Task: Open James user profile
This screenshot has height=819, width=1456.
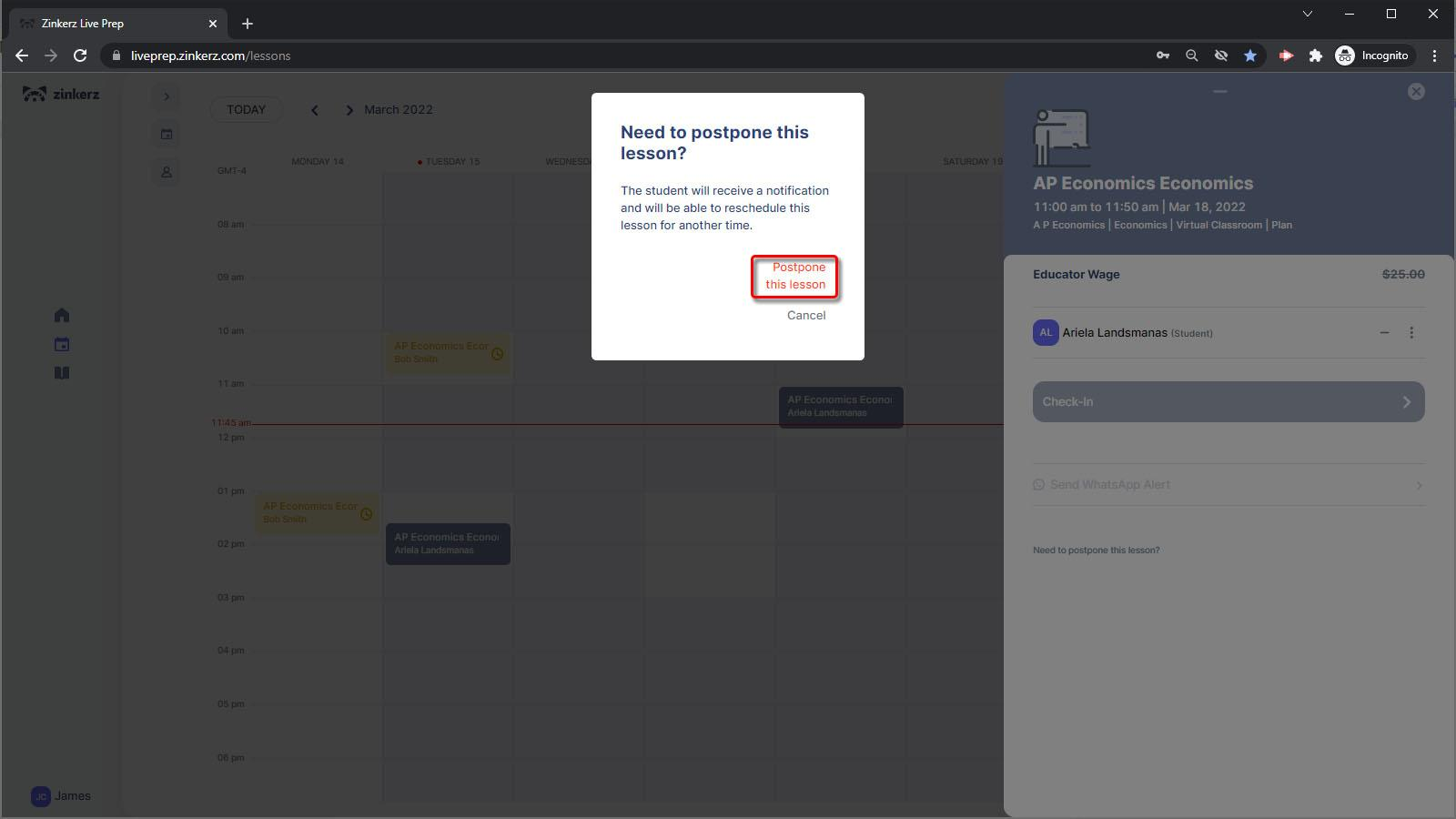Action: [61, 796]
